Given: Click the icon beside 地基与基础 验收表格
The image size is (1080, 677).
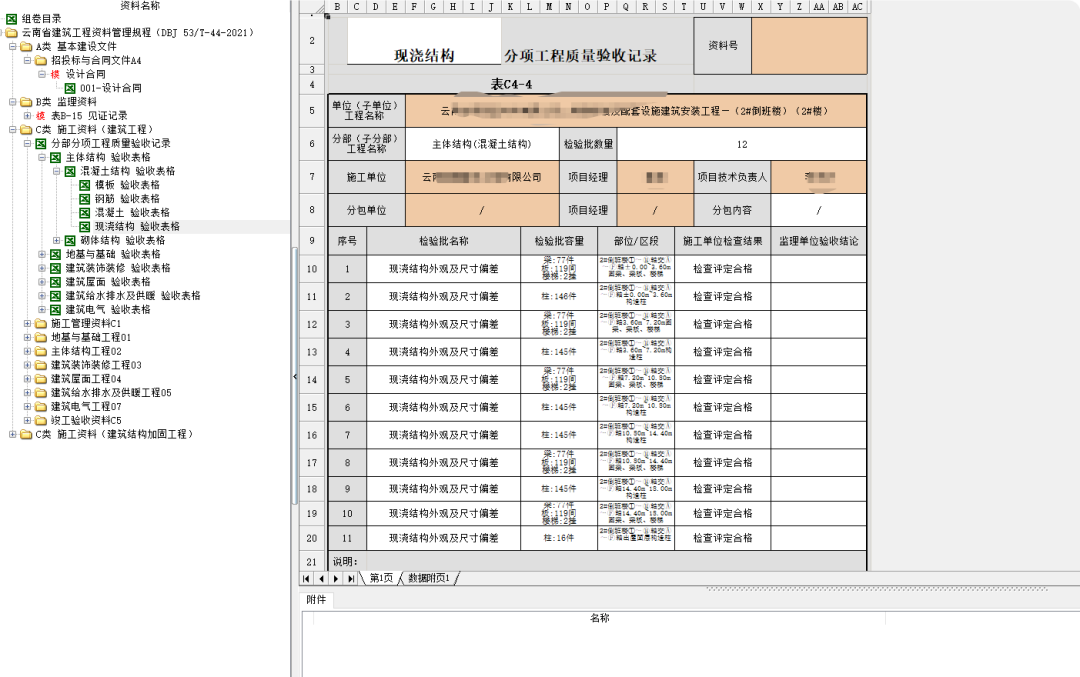Looking at the screenshot, I should [x=56, y=254].
